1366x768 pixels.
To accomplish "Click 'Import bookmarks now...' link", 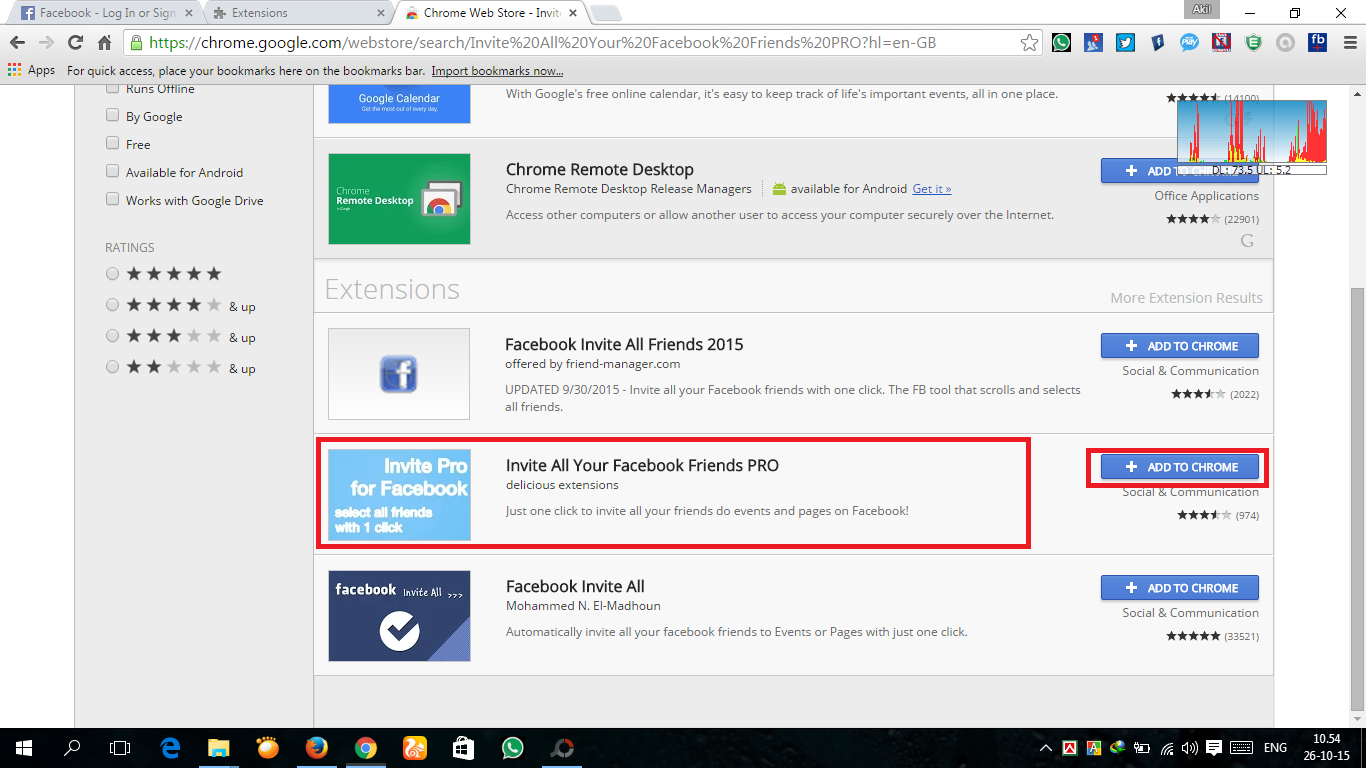I will [497, 71].
